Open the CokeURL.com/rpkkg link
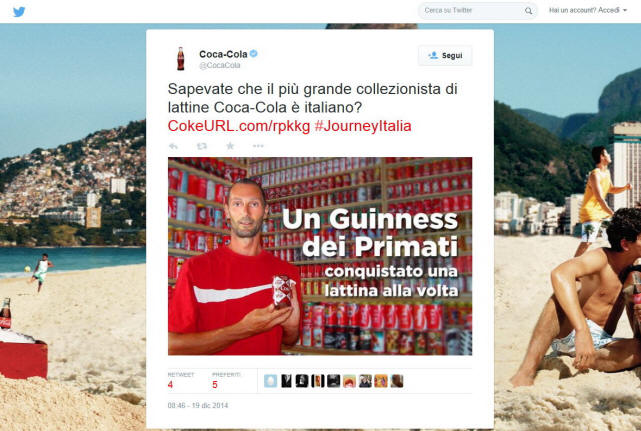Viewport: 641px width, 431px height. [239, 126]
